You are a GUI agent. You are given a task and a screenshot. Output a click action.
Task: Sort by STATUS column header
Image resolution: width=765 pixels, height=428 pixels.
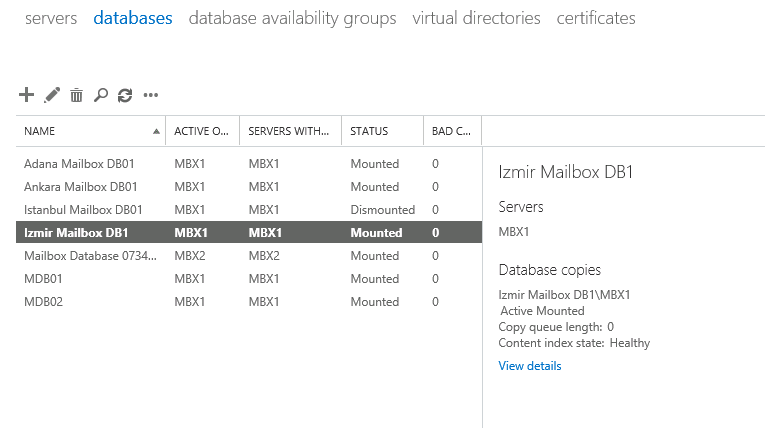point(382,131)
